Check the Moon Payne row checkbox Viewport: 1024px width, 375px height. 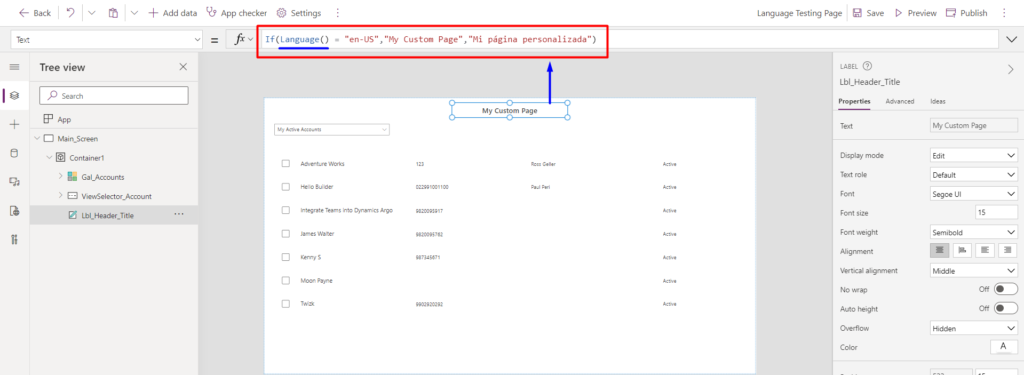tap(285, 280)
